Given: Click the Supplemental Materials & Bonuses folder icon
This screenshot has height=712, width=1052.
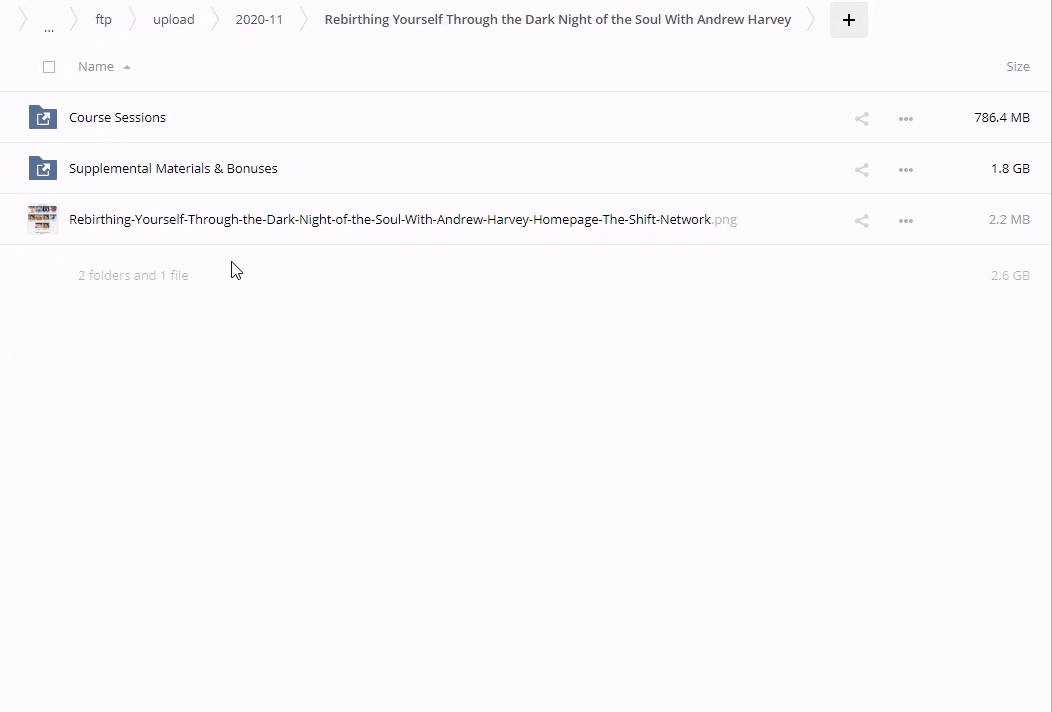Looking at the screenshot, I should click(x=43, y=168).
